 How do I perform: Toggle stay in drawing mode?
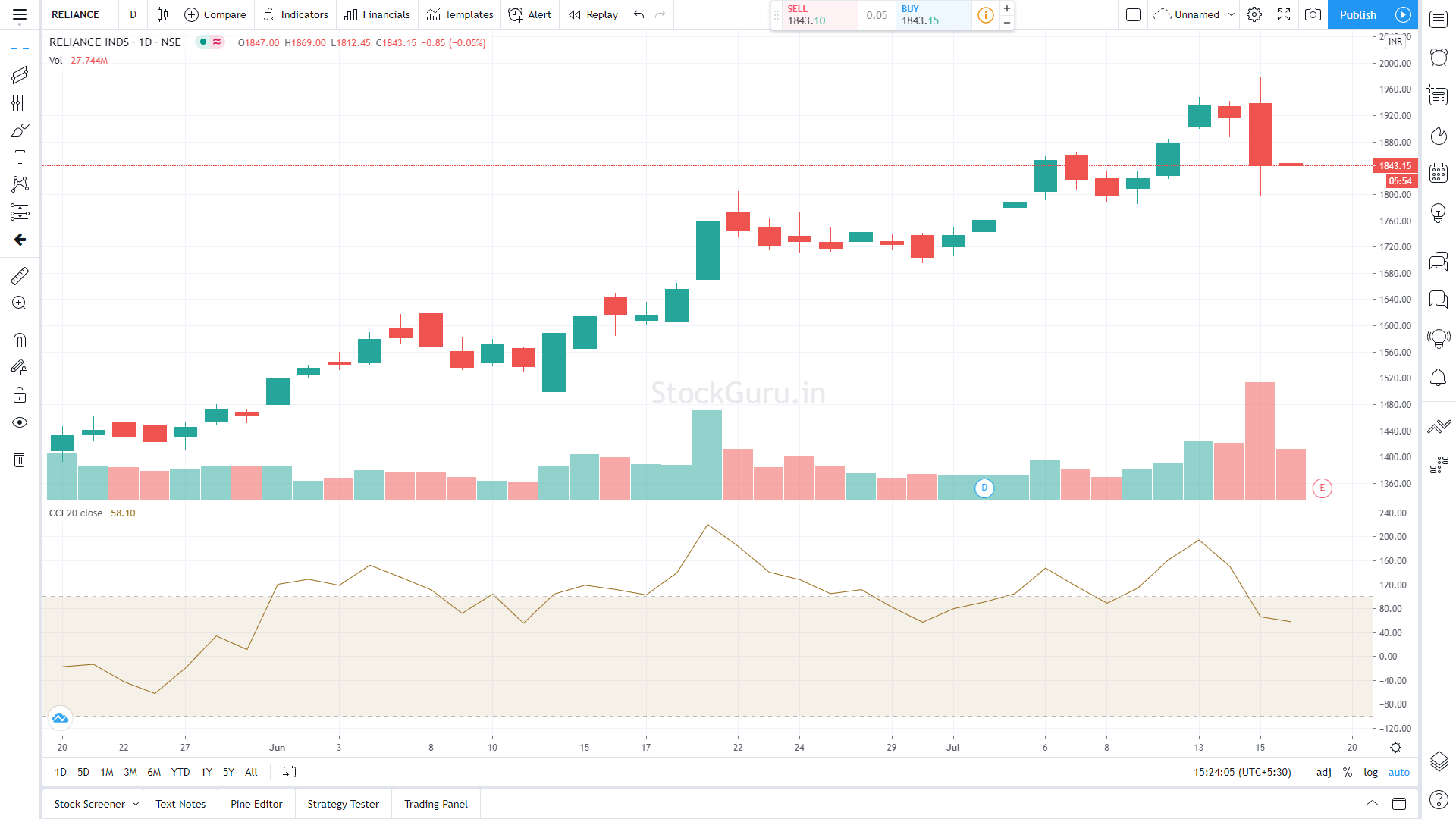(x=20, y=368)
